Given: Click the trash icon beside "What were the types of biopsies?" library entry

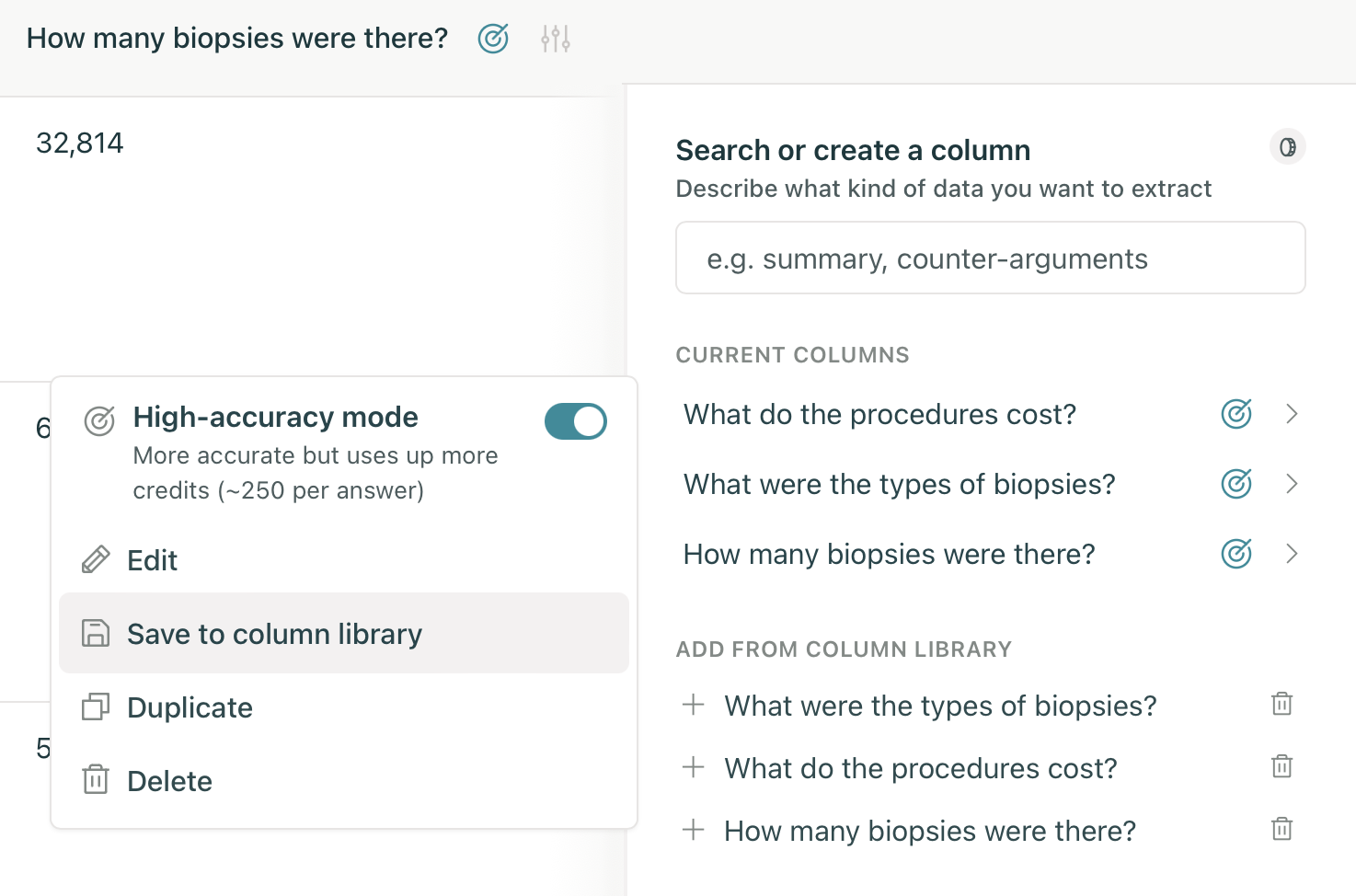Looking at the screenshot, I should click(x=1282, y=703).
